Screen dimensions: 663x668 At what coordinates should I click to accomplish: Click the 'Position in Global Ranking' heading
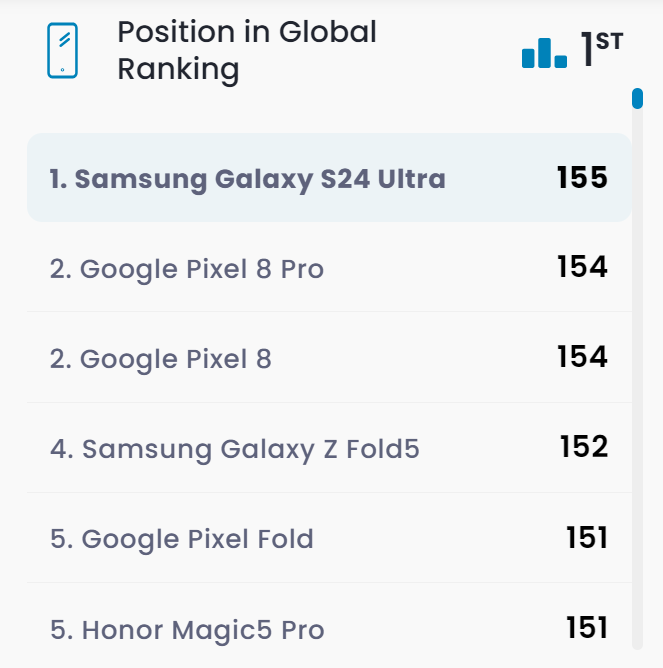pyautogui.click(x=247, y=50)
